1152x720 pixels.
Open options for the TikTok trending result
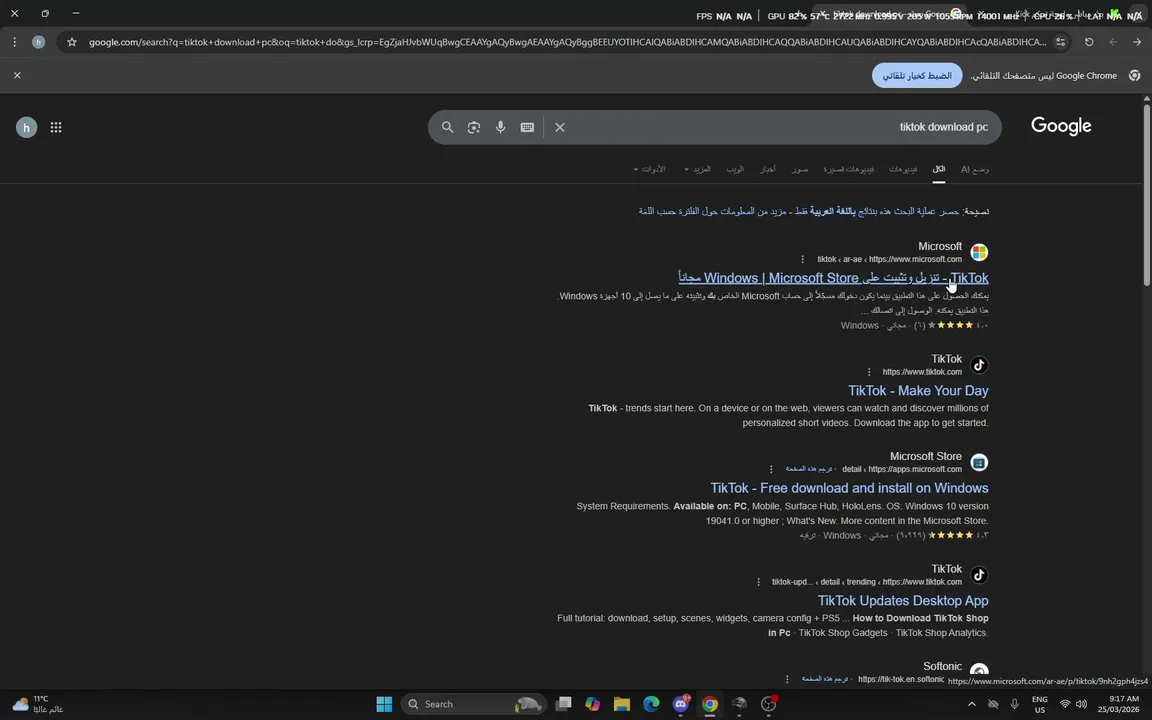(758, 582)
